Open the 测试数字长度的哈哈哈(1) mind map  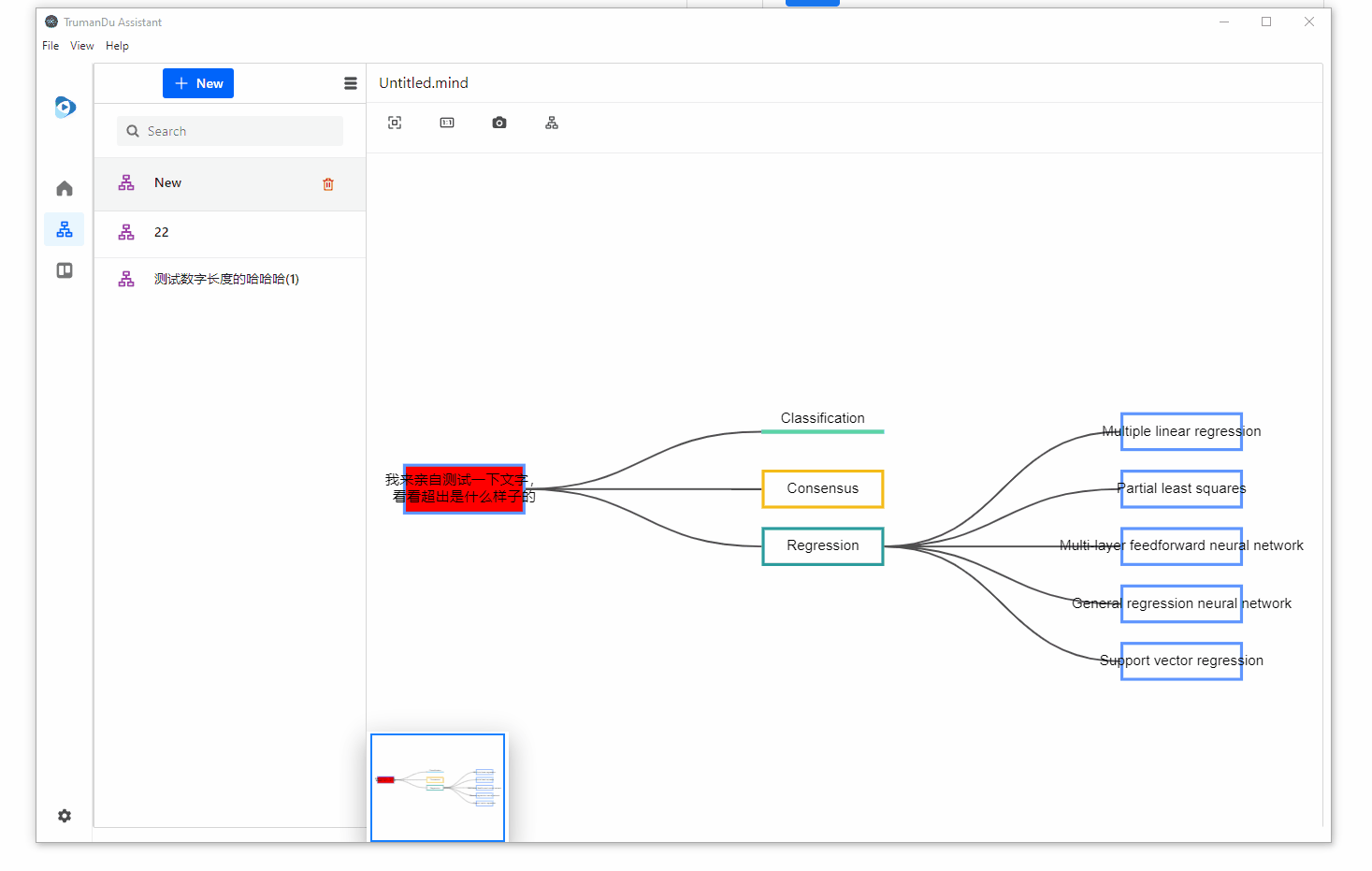226,278
